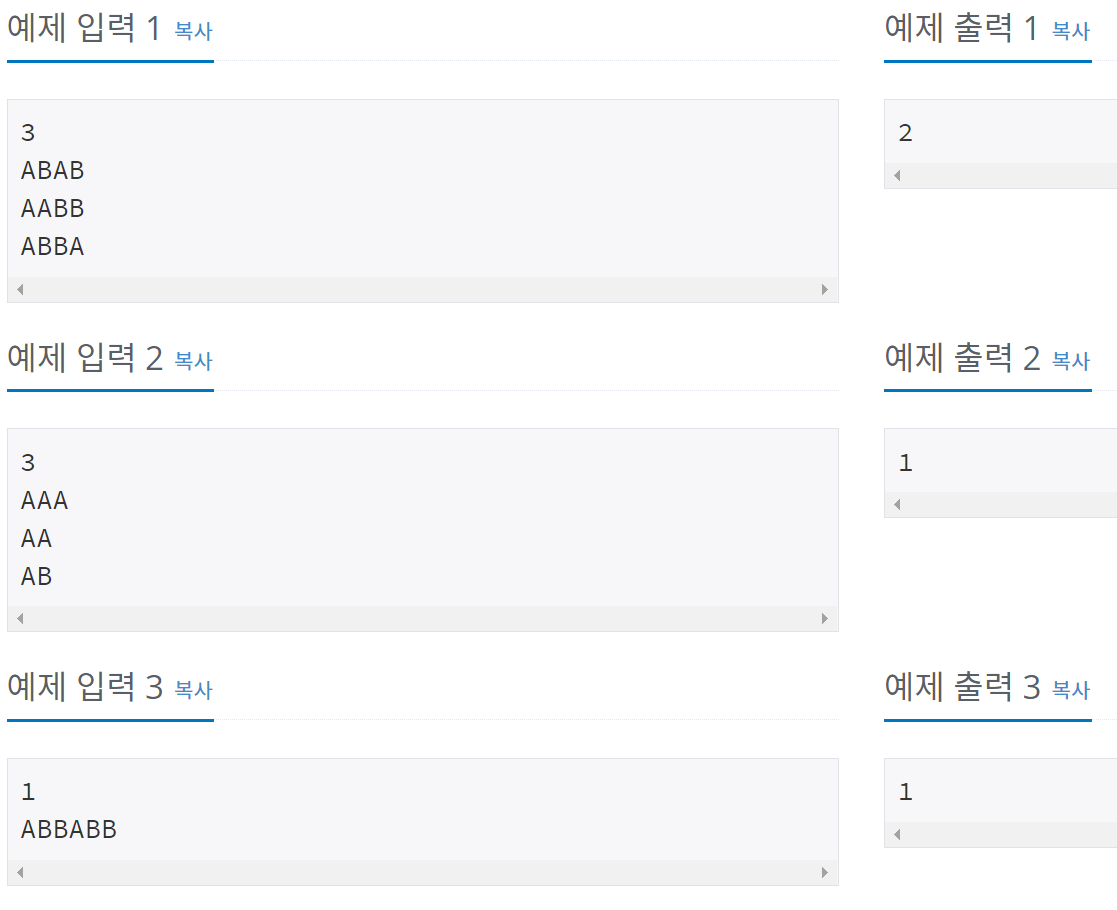Click the right scroll arrow under 예제 입력 3
This screenshot has height=910, width=1117.
point(828,871)
